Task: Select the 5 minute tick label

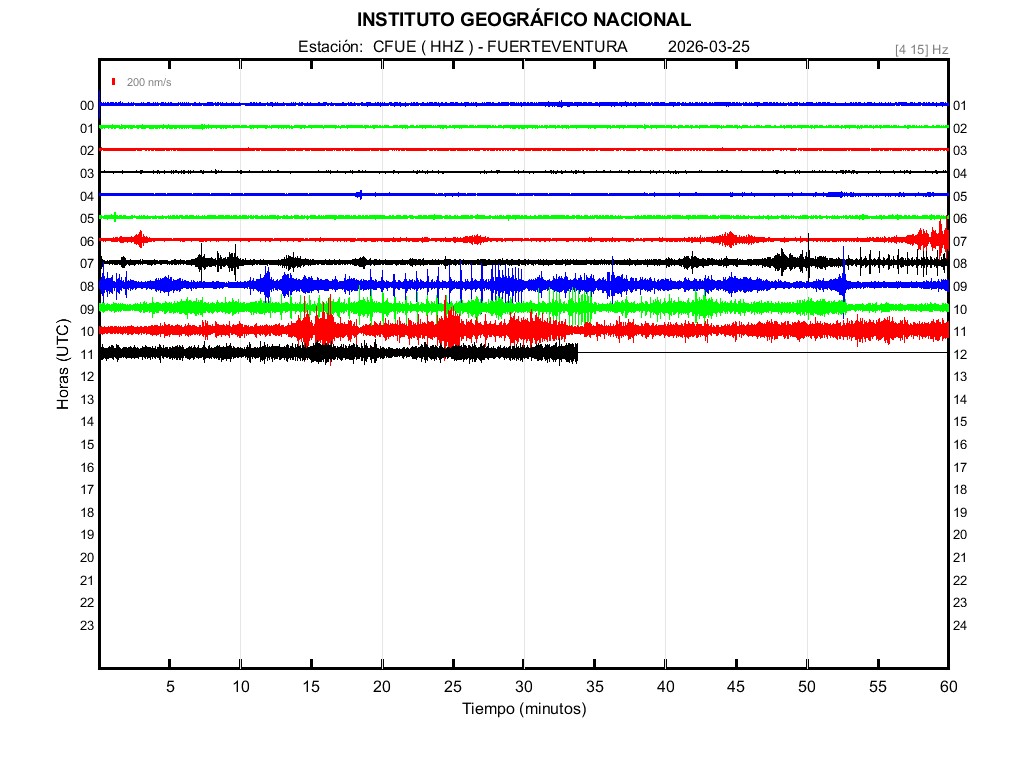Action: pos(170,686)
